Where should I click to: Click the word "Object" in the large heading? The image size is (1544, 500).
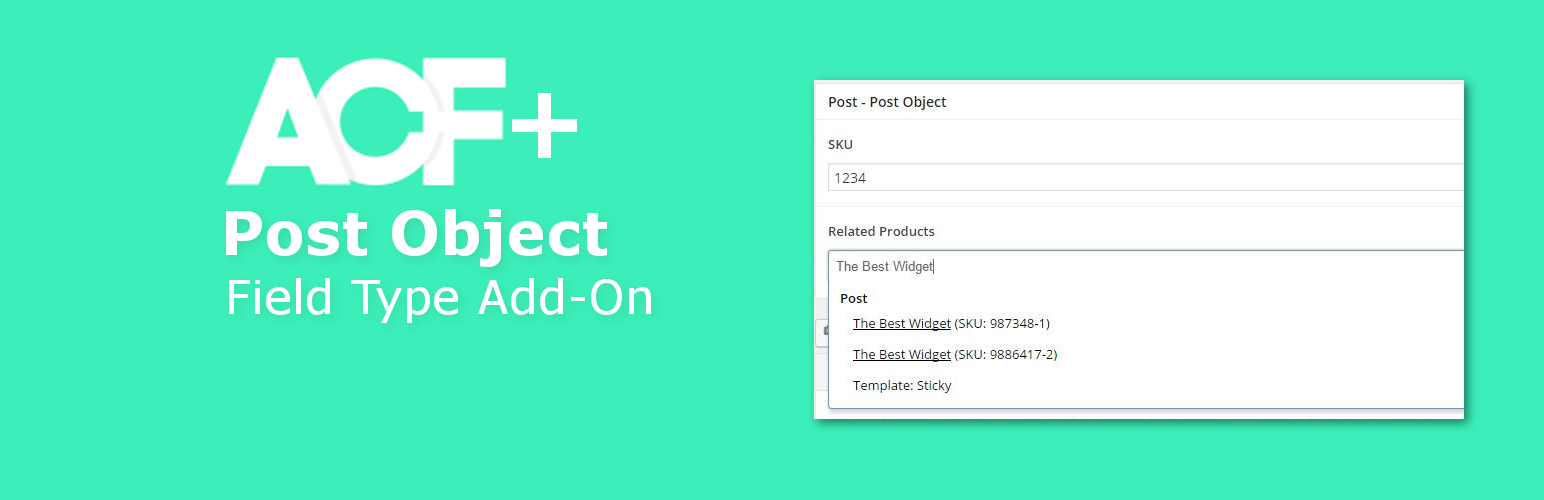click(x=499, y=237)
